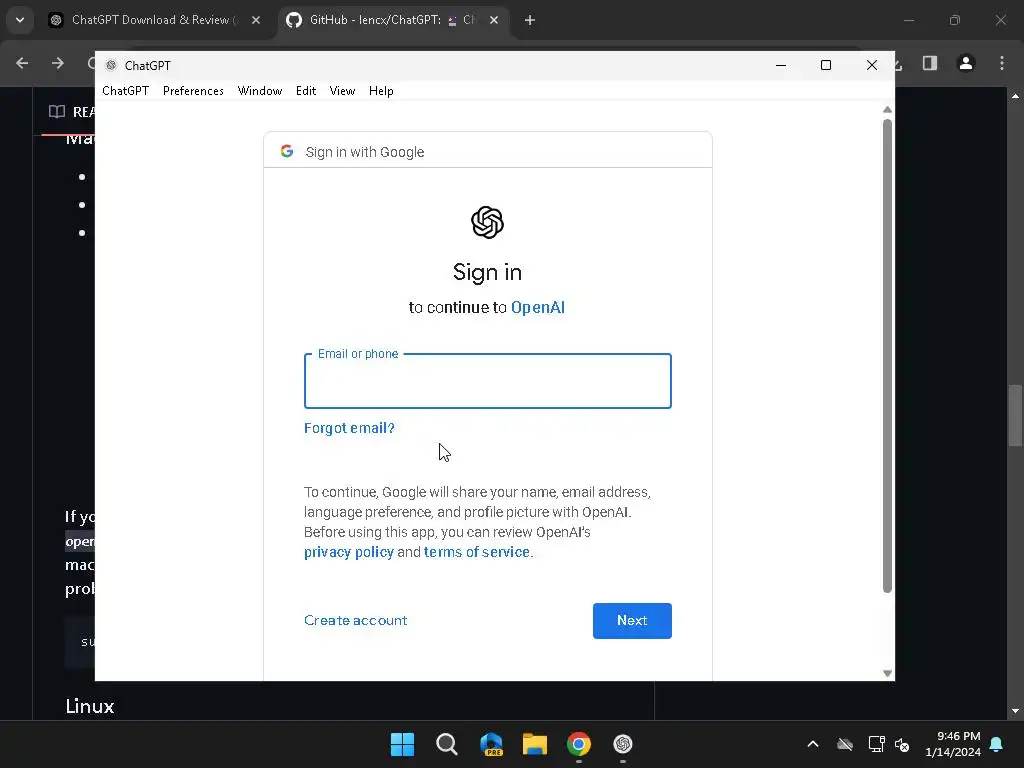Close the GitHub lencx/ChatGPT tab
The width and height of the screenshot is (1024, 768).
pyautogui.click(x=494, y=20)
